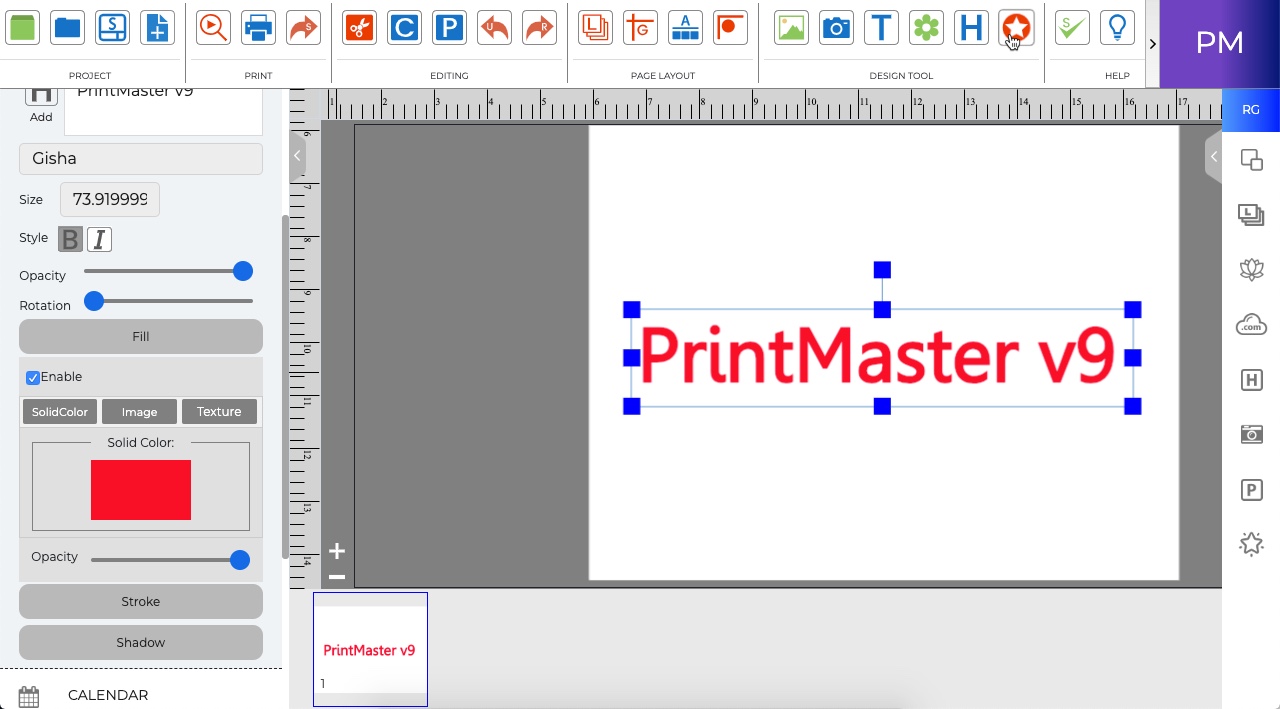Open P icon in right sidebar

pyautogui.click(x=1251, y=490)
